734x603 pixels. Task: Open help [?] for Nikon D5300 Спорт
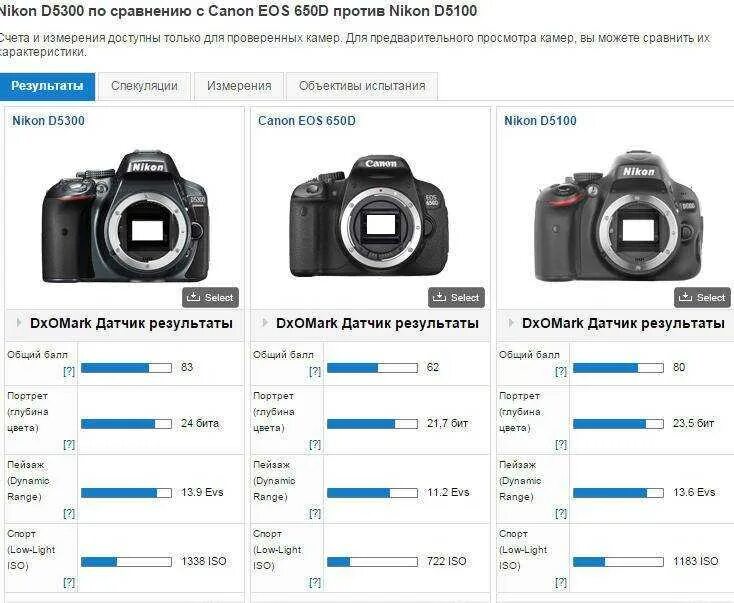tap(69, 582)
